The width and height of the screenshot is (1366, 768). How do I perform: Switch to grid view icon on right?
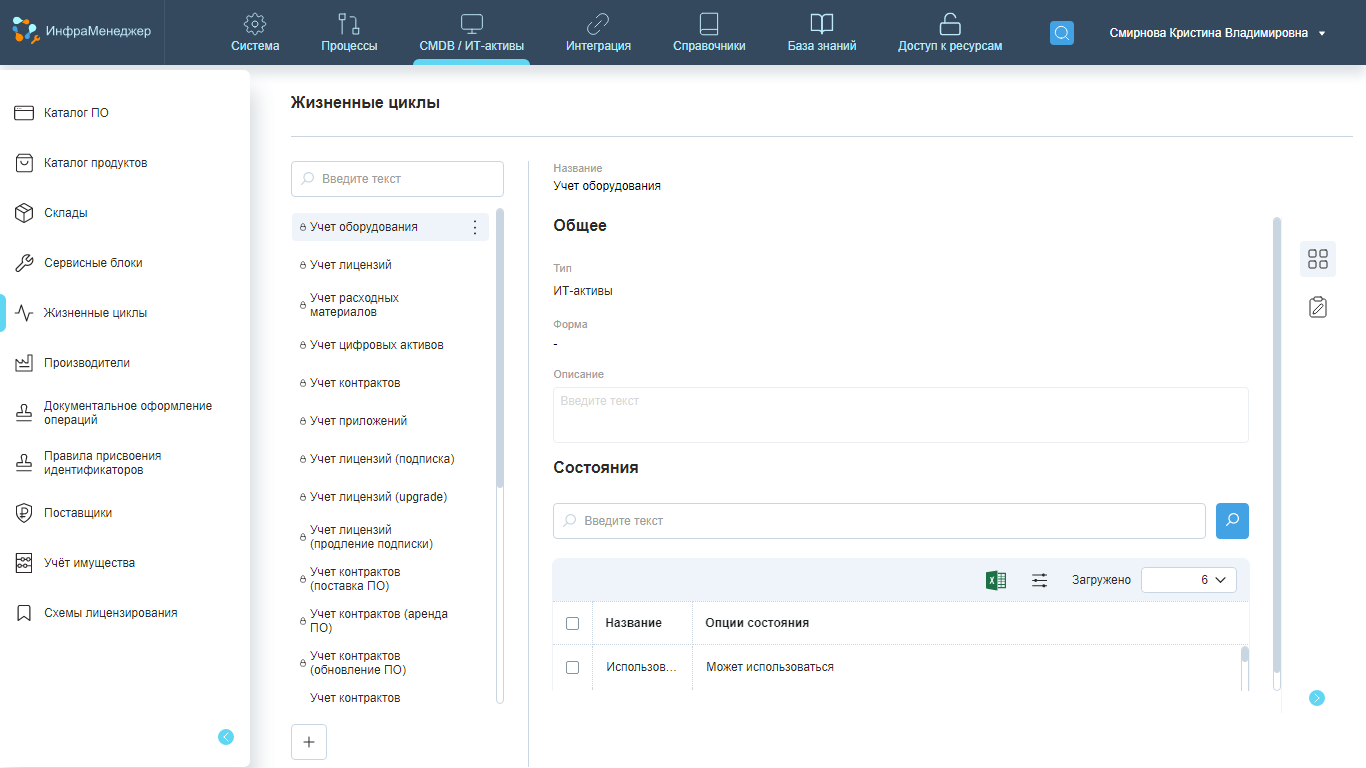(1318, 259)
